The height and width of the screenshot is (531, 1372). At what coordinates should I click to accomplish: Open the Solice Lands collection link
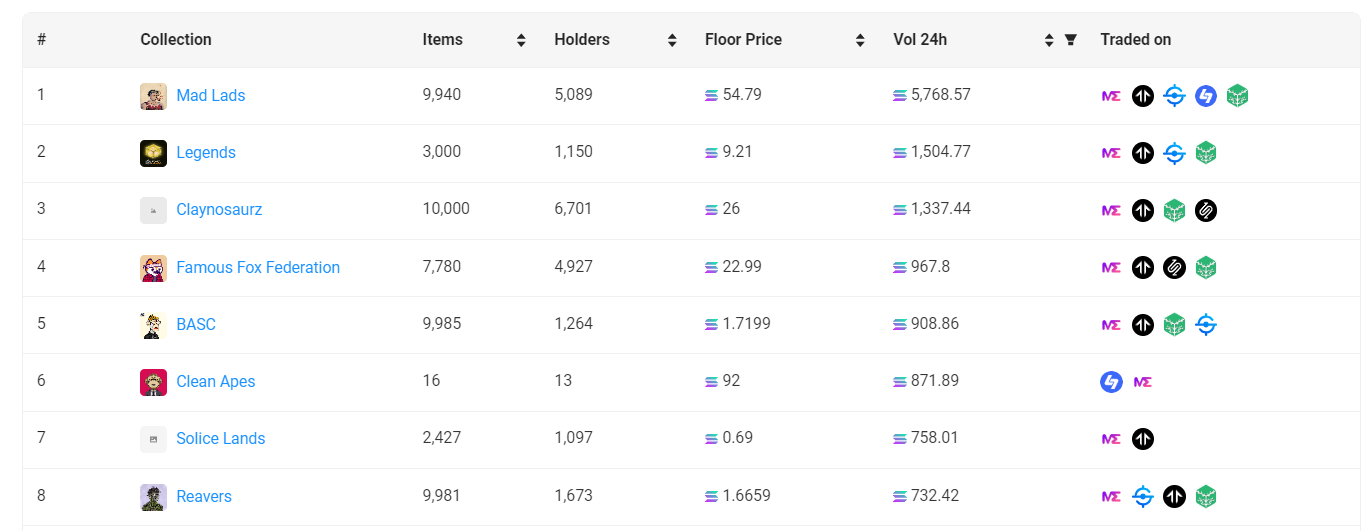pos(221,438)
